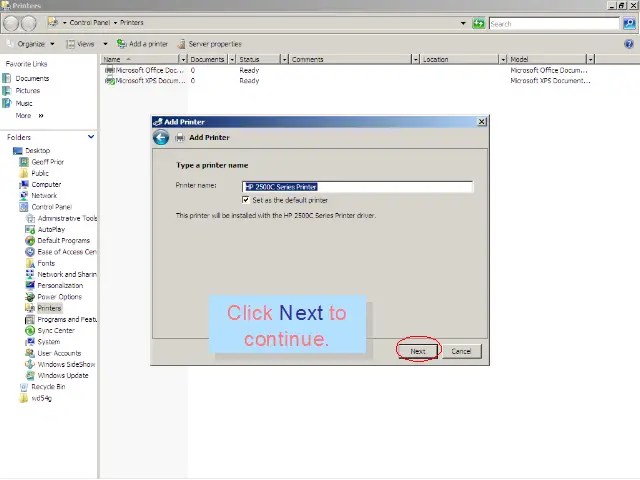Click the Programs and Features icon
This screenshot has width=640, height=480.
coord(30,319)
